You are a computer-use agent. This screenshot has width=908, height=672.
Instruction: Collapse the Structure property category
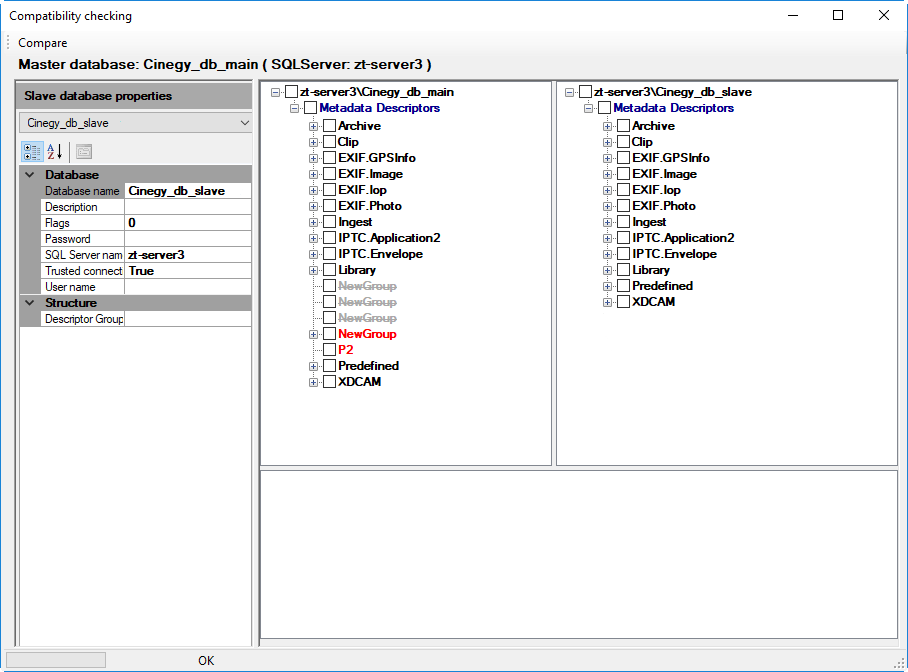[31, 302]
